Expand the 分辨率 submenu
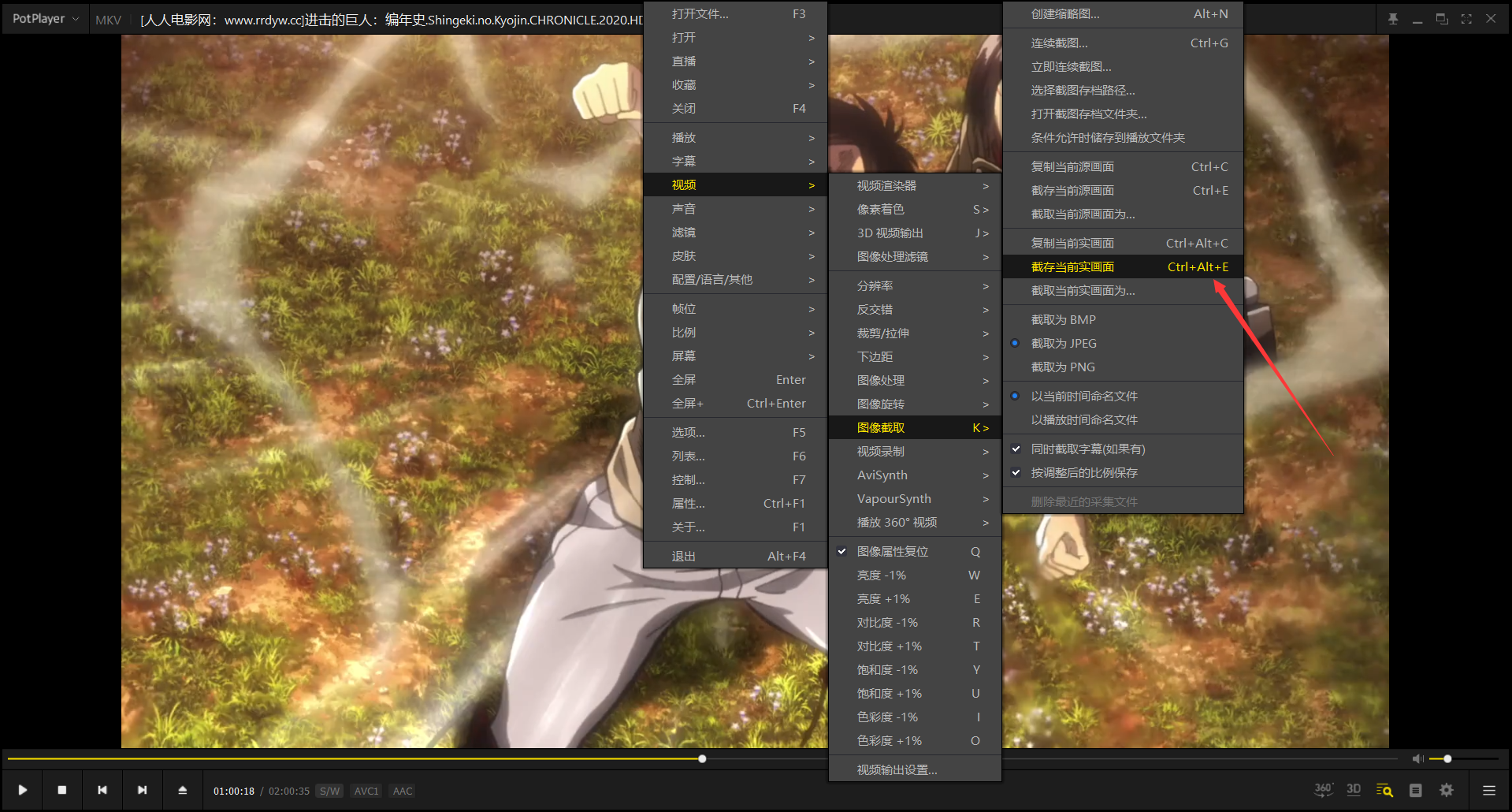This screenshot has height=812, width=1512. coord(915,285)
